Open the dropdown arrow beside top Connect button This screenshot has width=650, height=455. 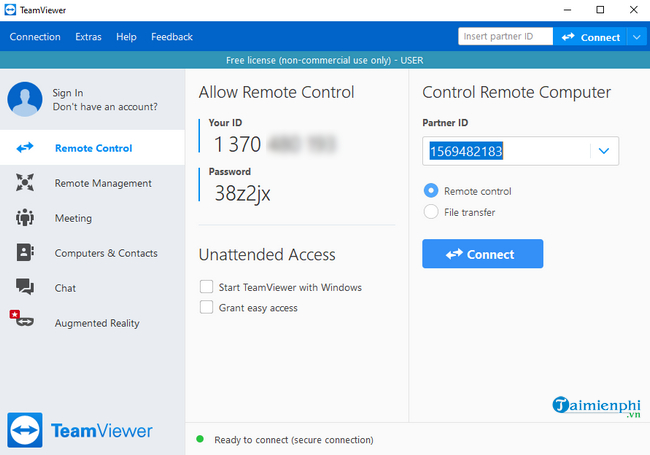(x=637, y=37)
